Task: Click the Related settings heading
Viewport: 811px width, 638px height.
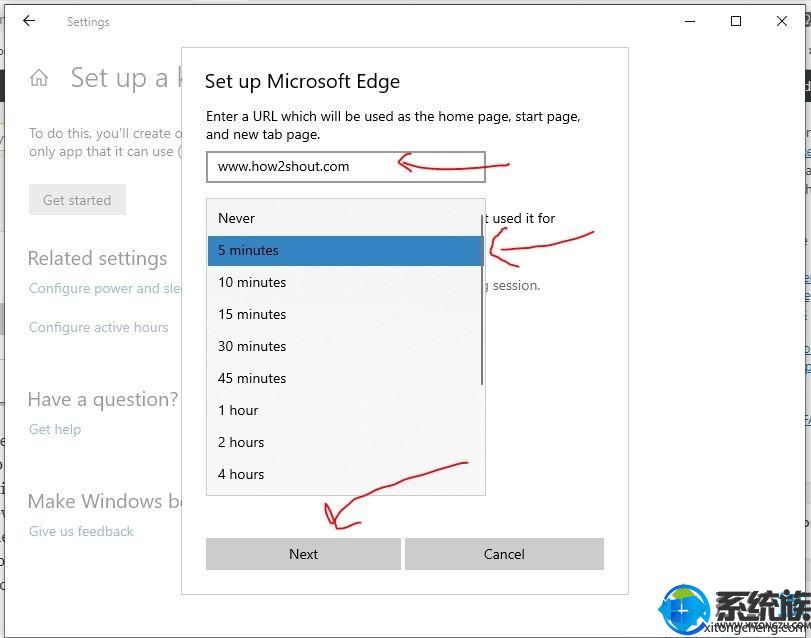Action: point(97,258)
